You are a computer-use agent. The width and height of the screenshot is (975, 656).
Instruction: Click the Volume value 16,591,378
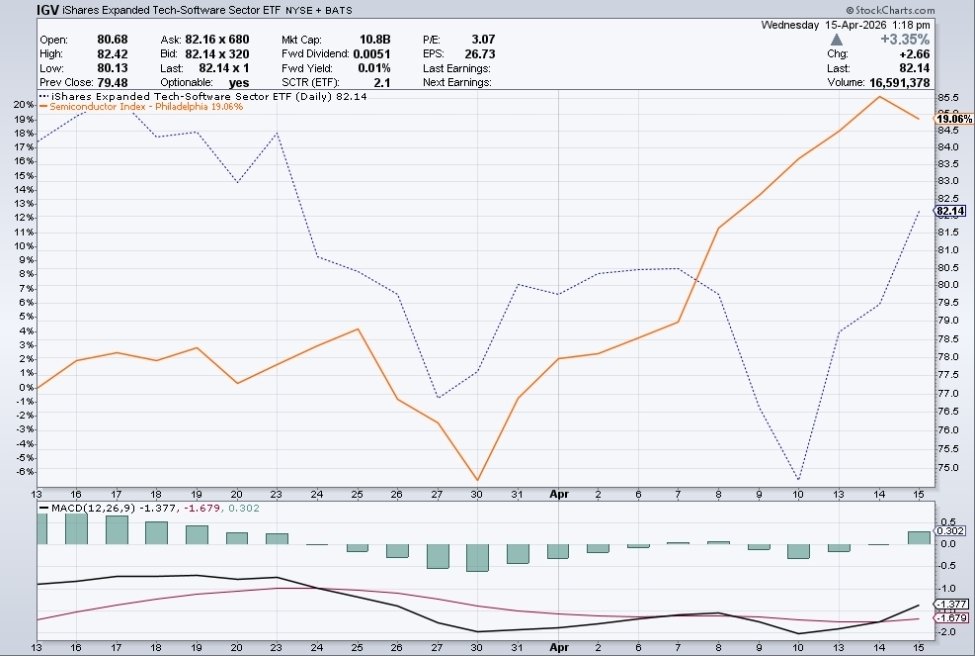900,83
